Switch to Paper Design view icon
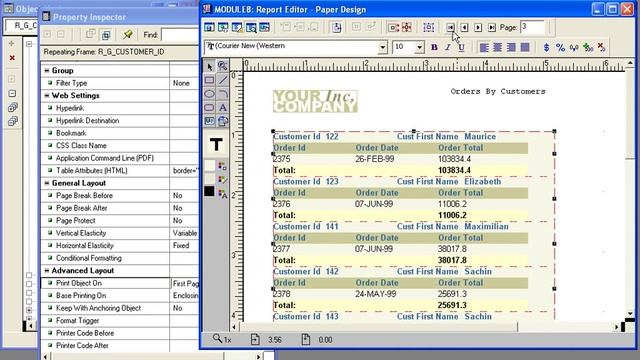The image size is (640, 360). point(251,27)
